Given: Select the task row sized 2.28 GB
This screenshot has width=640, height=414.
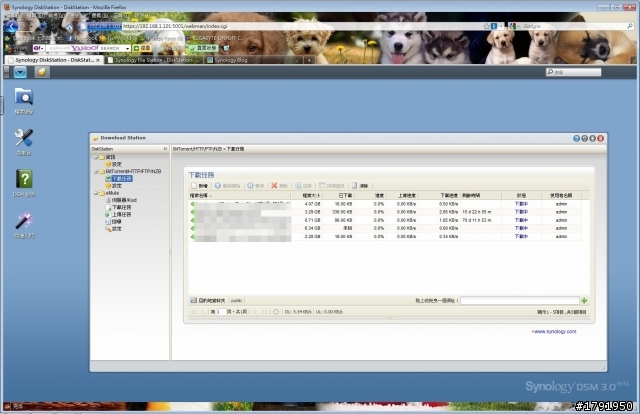Looking at the screenshot, I should (385, 236).
